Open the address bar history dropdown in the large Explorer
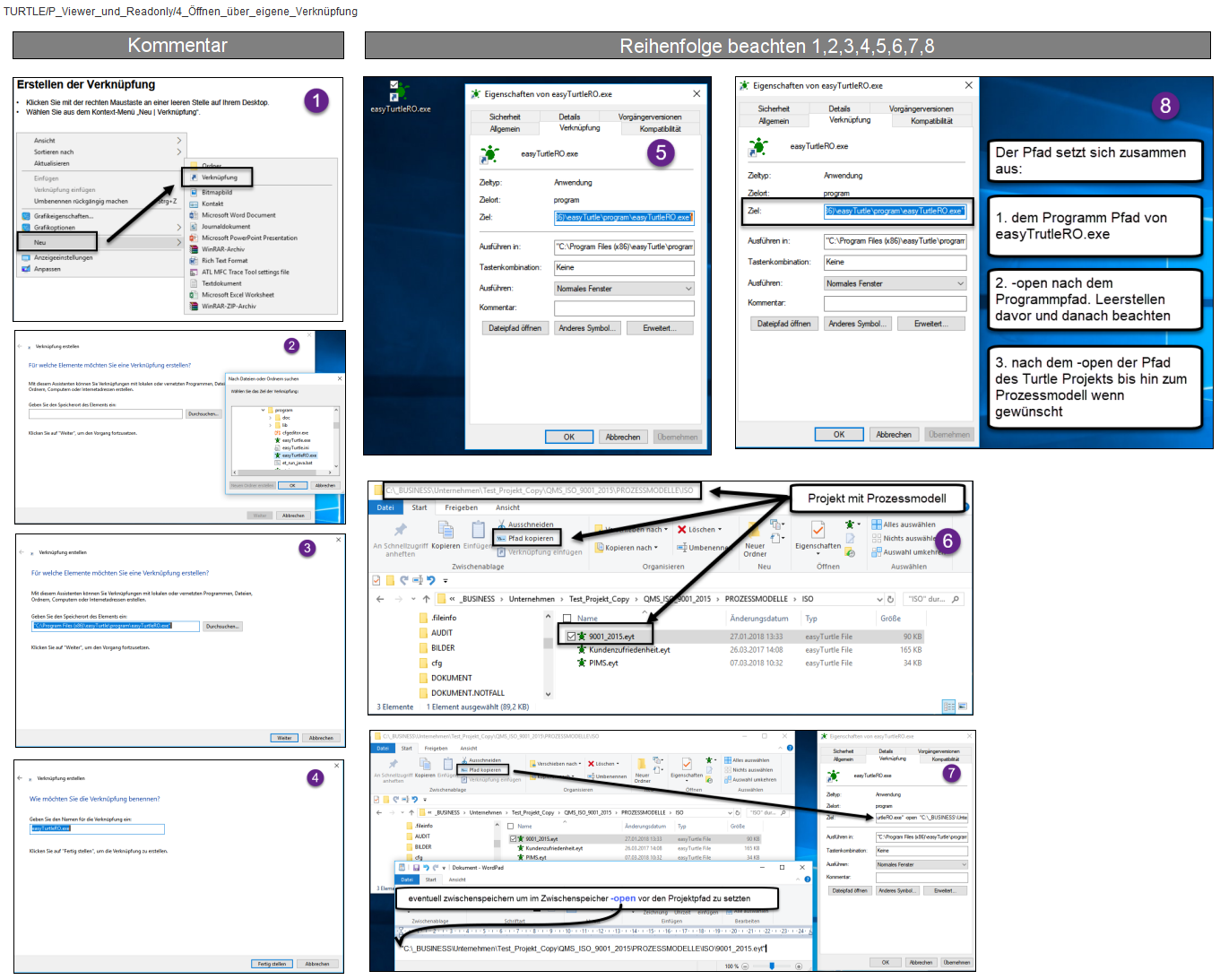This screenshot has height=980, width=1220. click(x=879, y=599)
